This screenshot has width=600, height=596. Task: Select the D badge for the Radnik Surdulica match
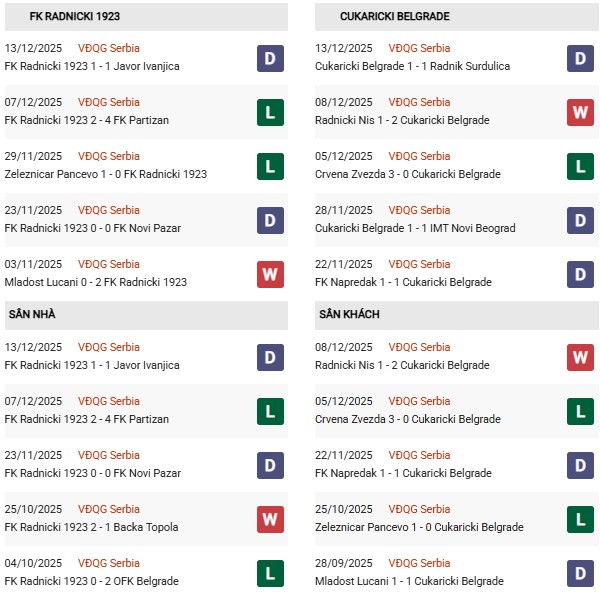tap(580, 57)
